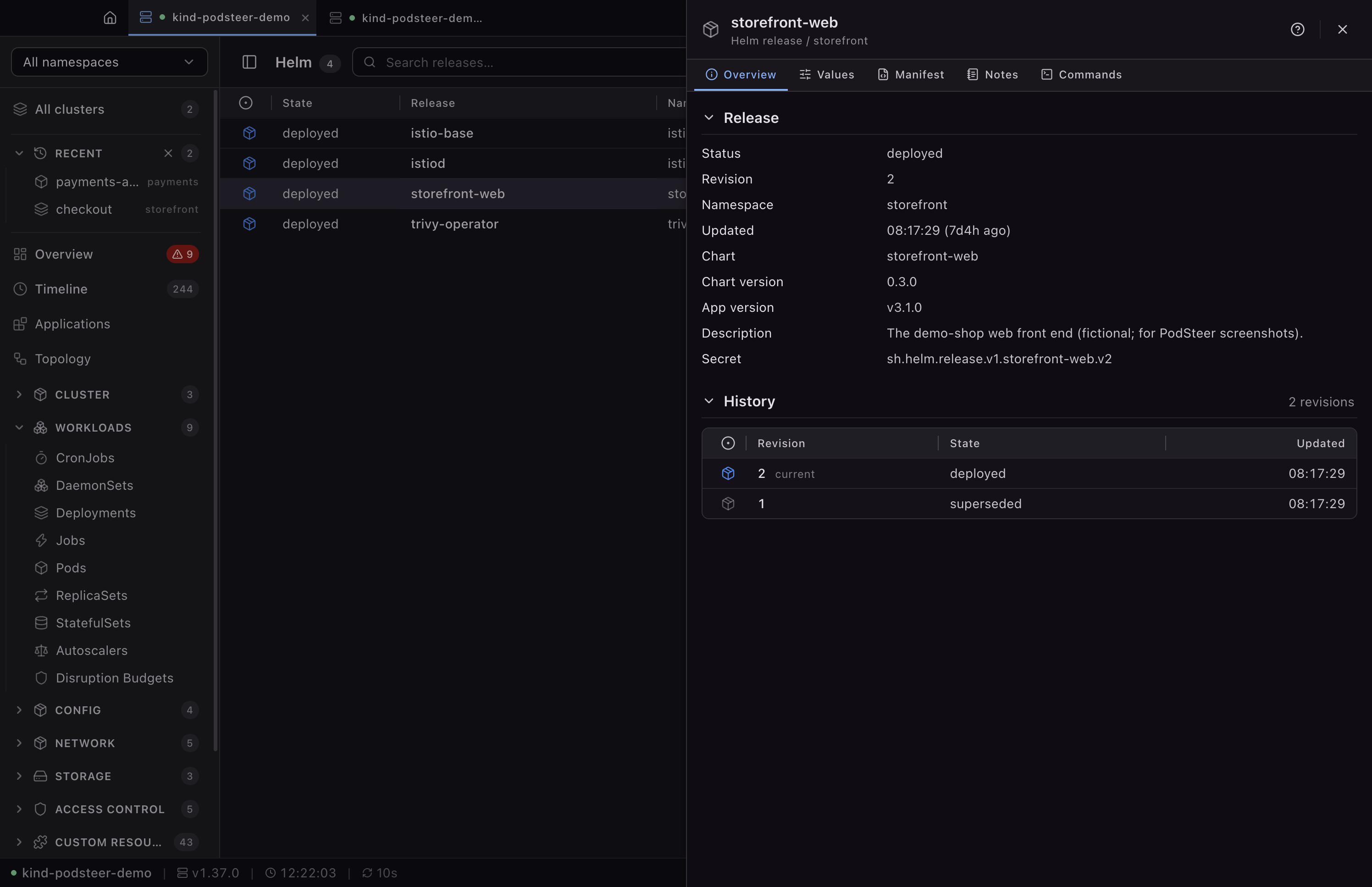This screenshot has width=1372, height=887.
Task: Click the revision 1 superseded cube icon
Action: [728, 504]
